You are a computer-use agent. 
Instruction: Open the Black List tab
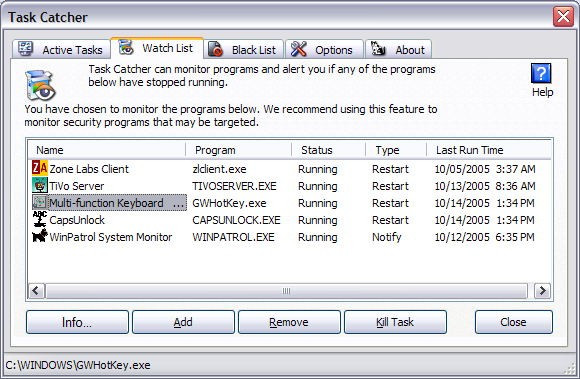pos(244,49)
